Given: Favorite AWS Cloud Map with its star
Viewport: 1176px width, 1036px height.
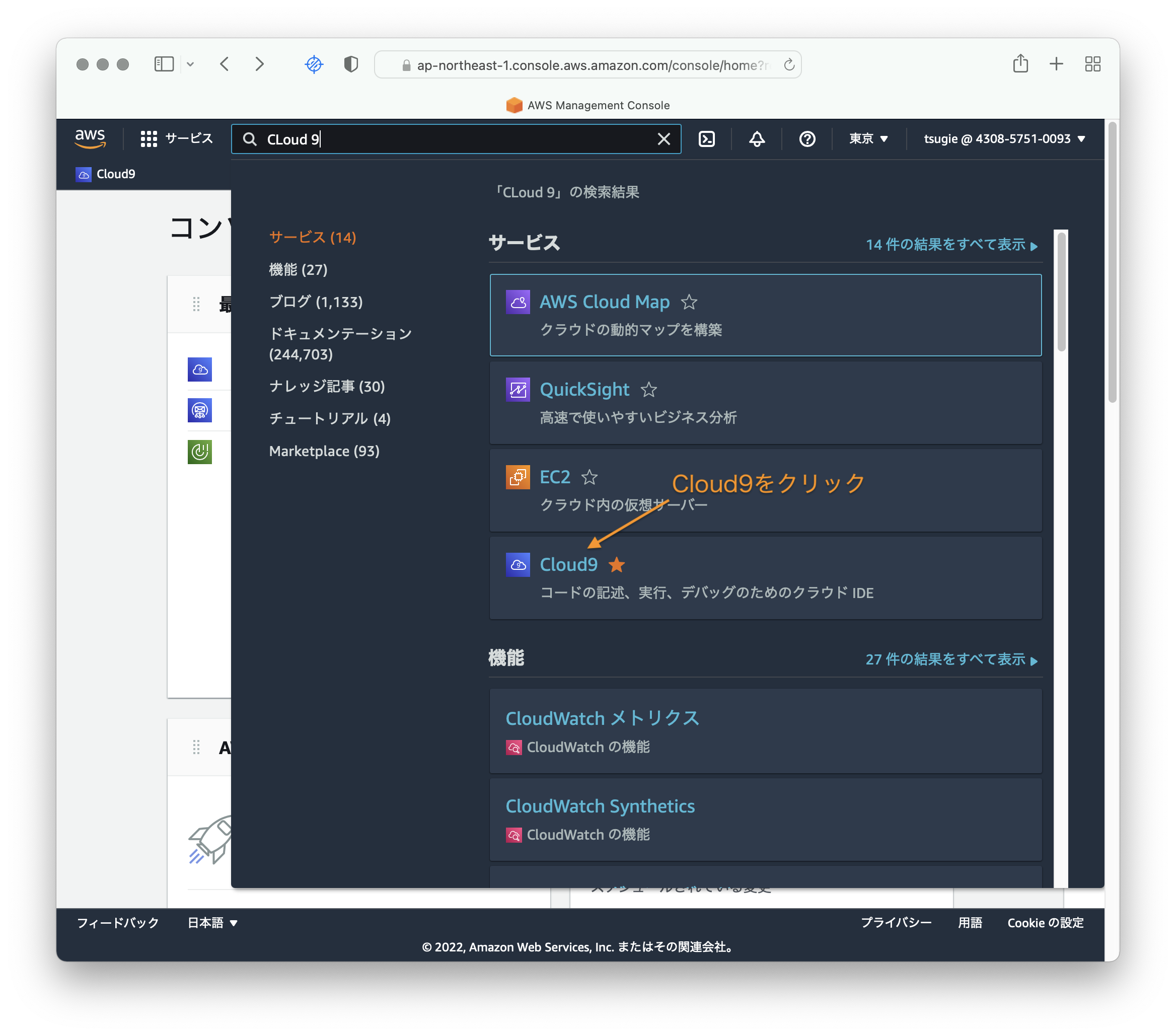Looking at the screenshot, I should 689,302.
